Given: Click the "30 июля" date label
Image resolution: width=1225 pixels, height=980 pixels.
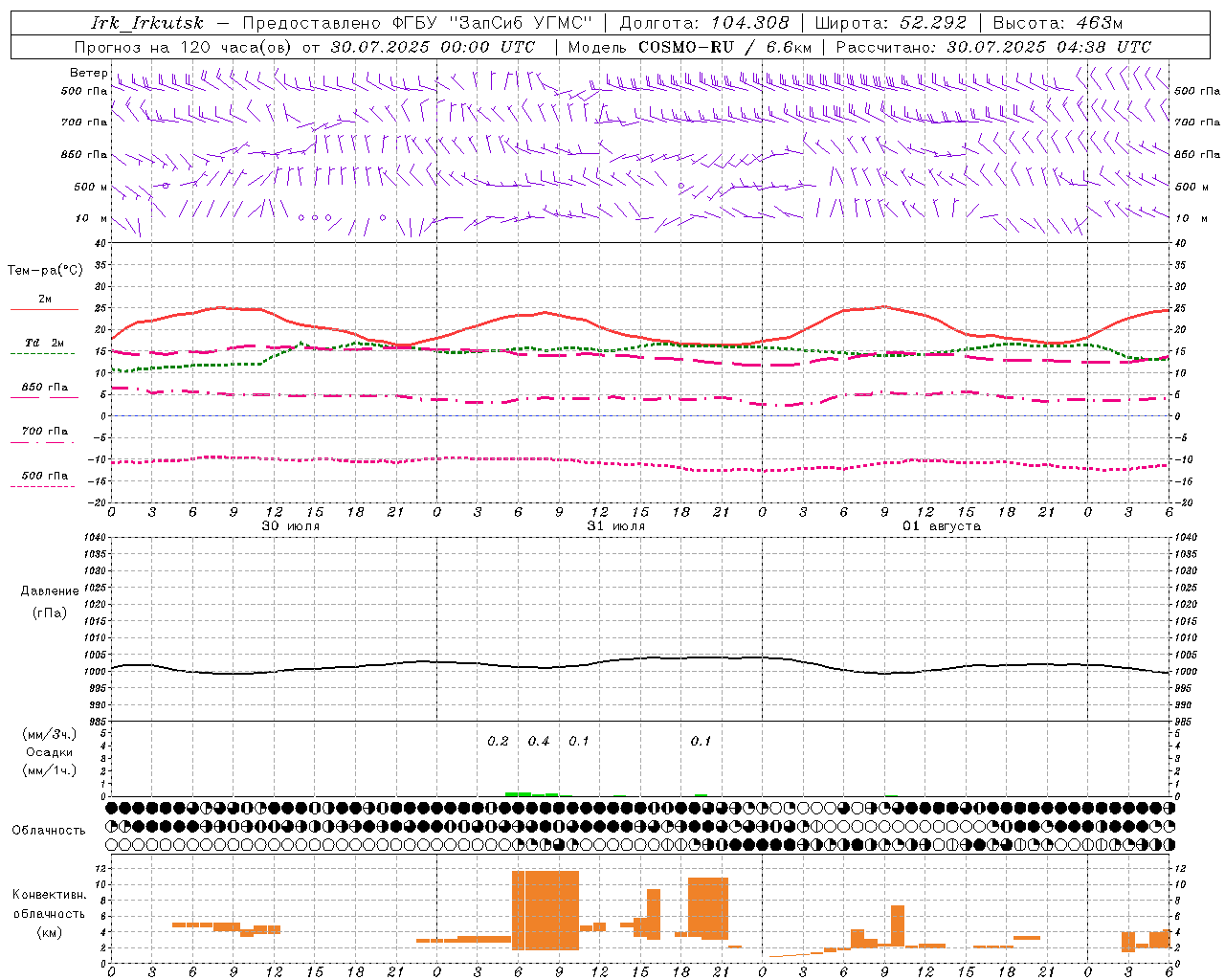Looking at the screenshot, I should (x=291, y=526).
